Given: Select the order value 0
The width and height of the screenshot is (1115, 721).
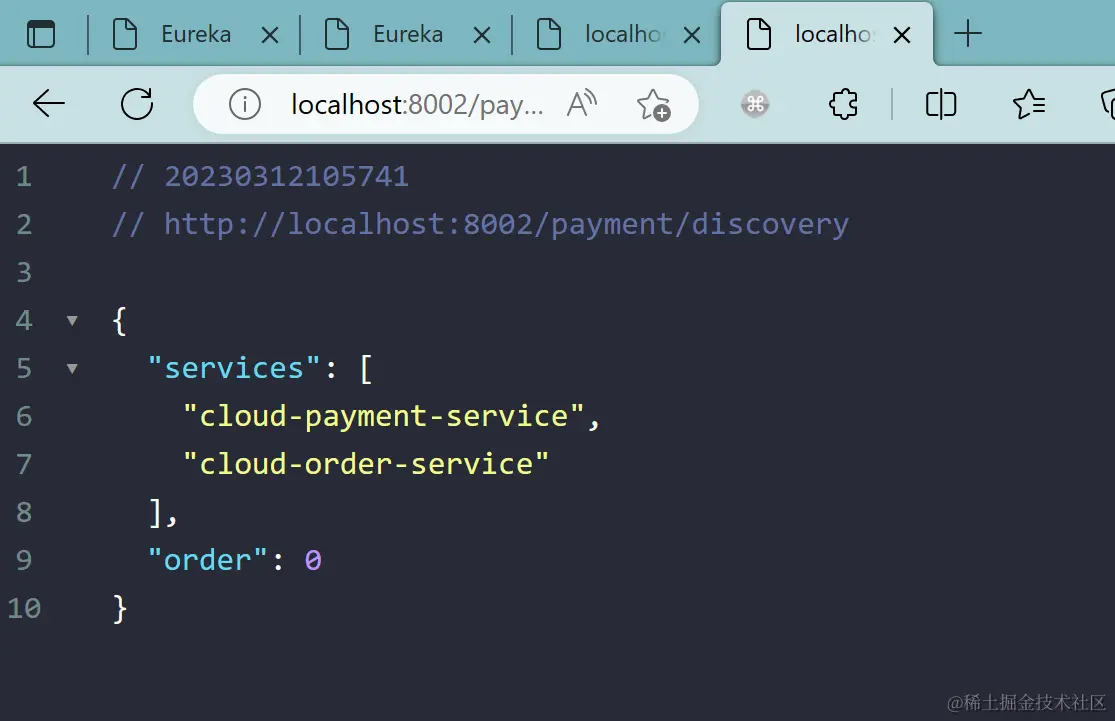Looking at the screenshot, I should coord(313,560).
